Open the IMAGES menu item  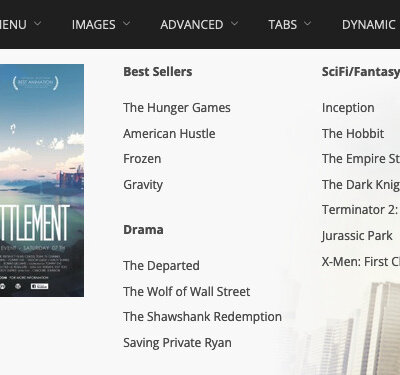tap(94, 25)
